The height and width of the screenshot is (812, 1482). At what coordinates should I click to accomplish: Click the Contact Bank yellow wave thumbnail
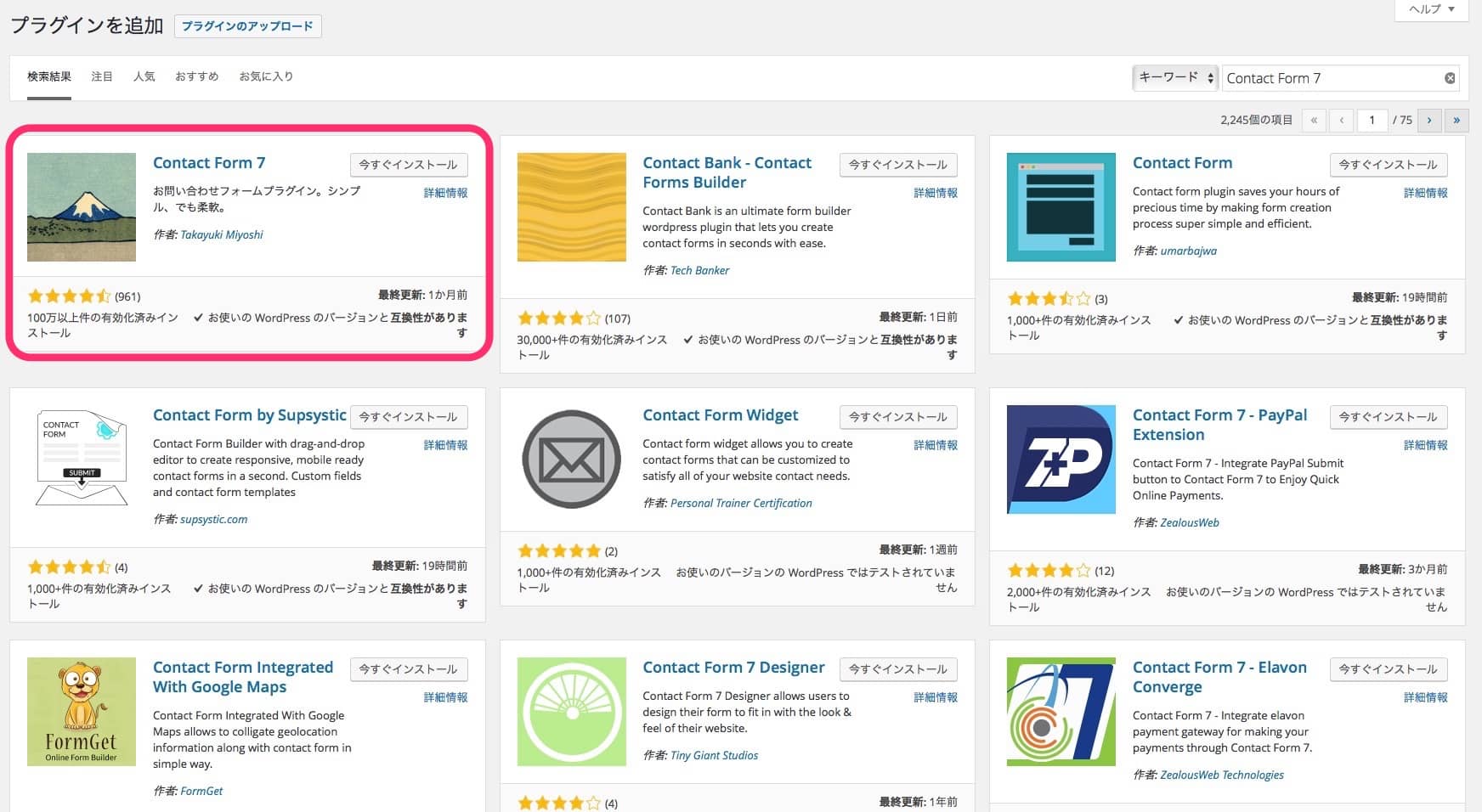(571, 206)
